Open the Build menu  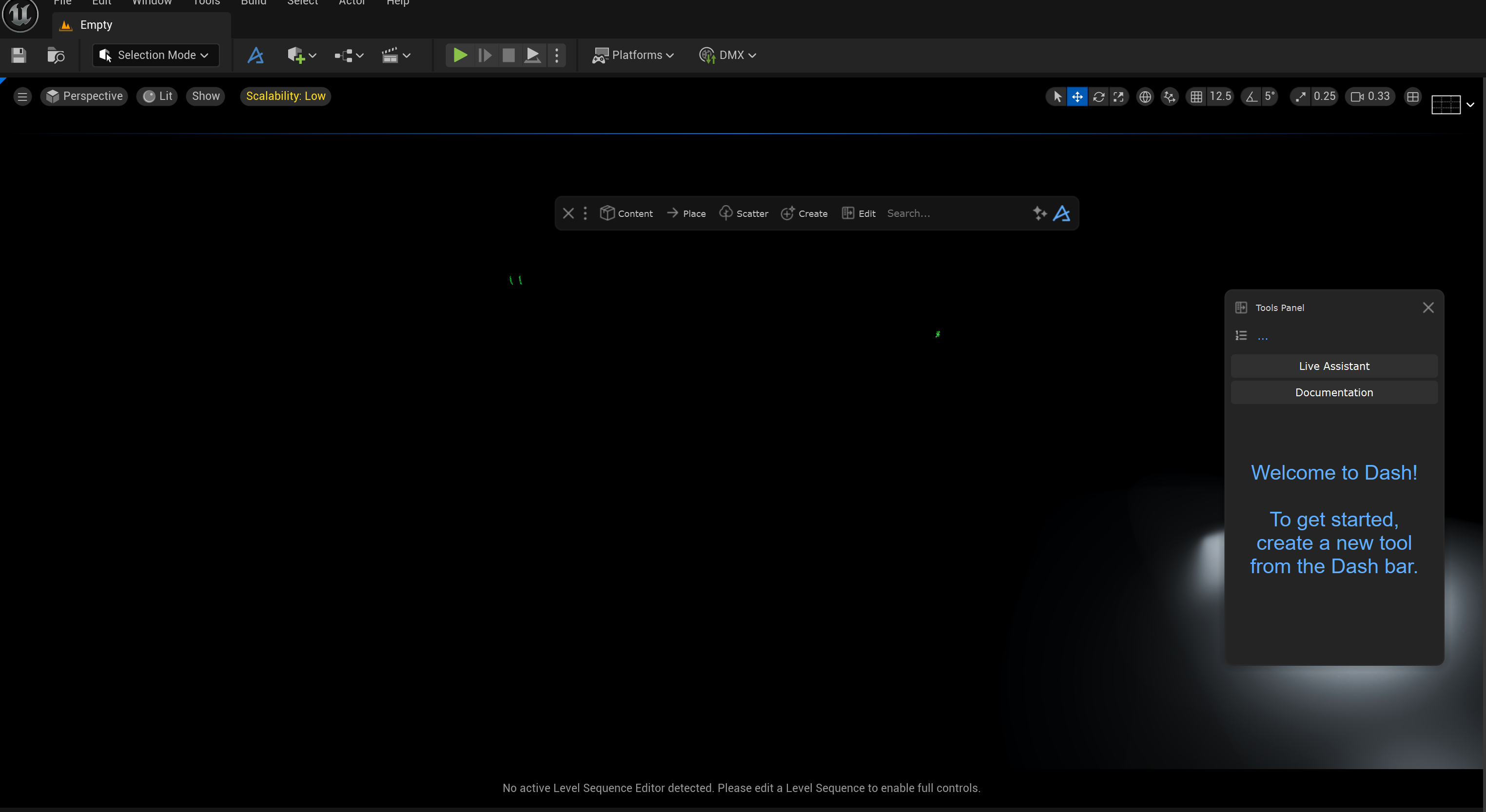(x=253, y=3)
